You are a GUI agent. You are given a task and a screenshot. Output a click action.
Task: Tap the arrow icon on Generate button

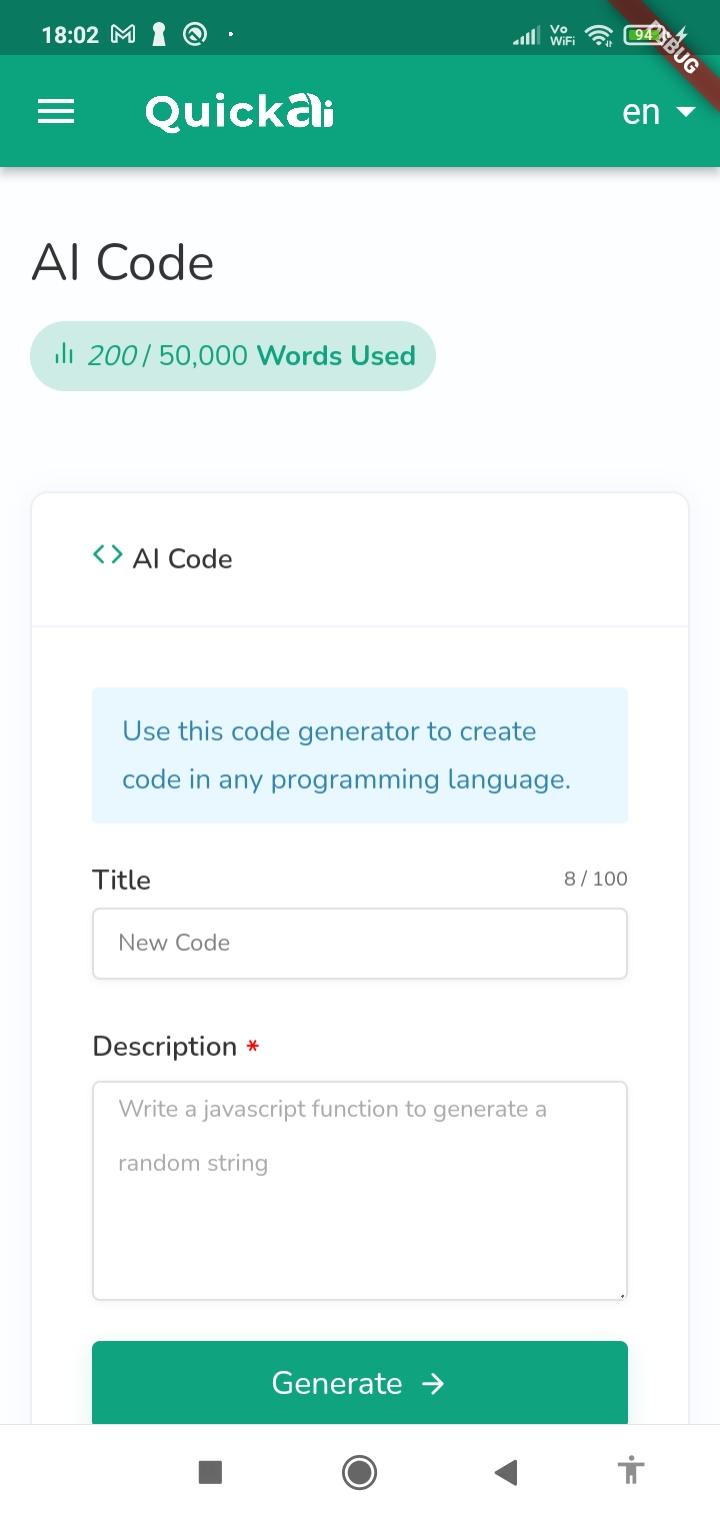[433, 1383]
